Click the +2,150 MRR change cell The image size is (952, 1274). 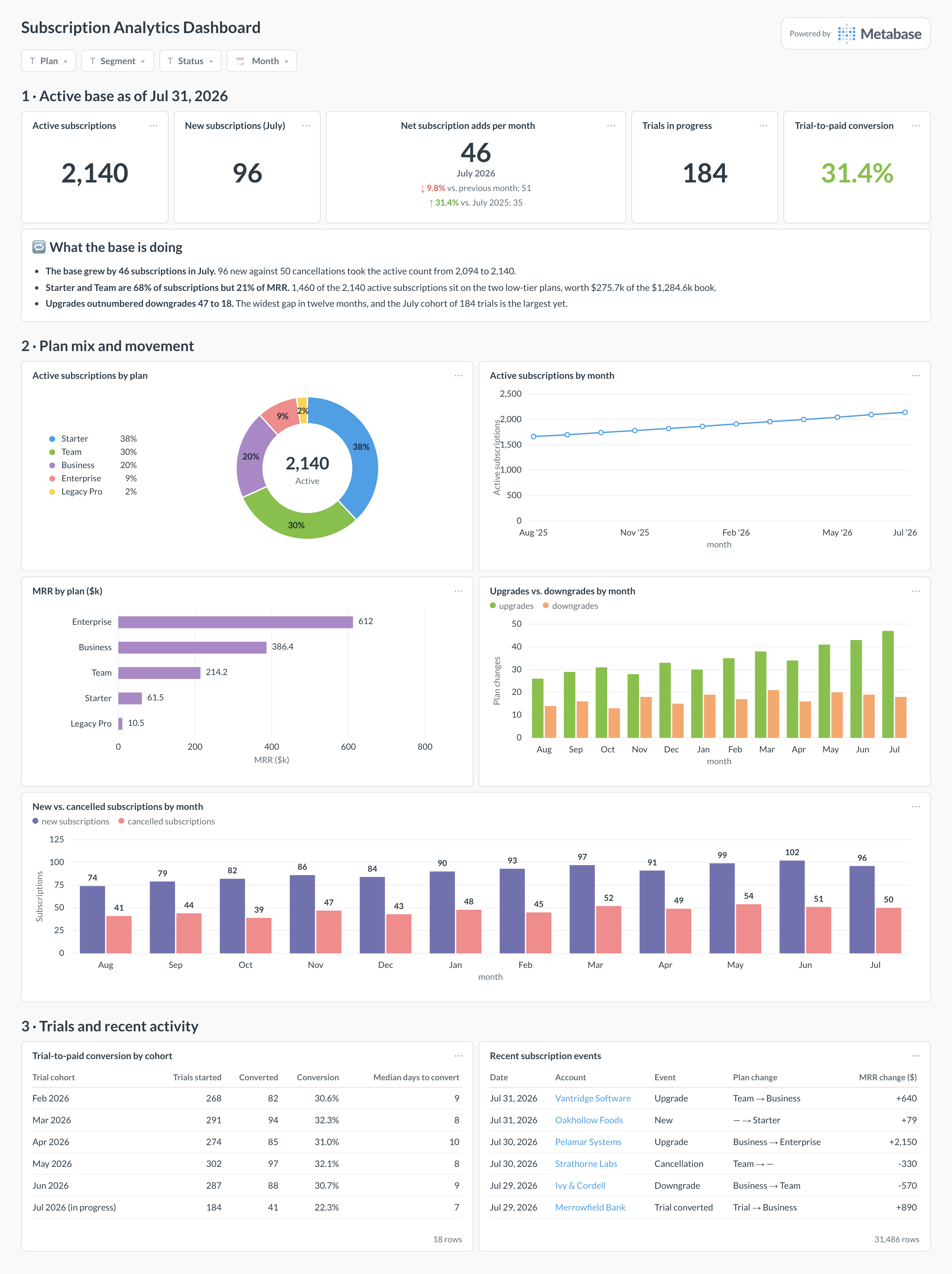point(902,1142)
